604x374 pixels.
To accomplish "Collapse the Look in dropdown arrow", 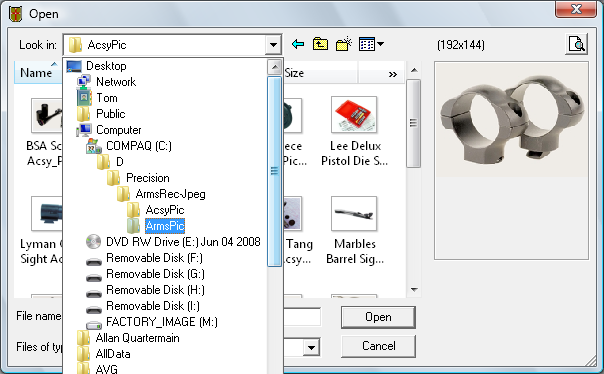I will [x=273, y=45].
